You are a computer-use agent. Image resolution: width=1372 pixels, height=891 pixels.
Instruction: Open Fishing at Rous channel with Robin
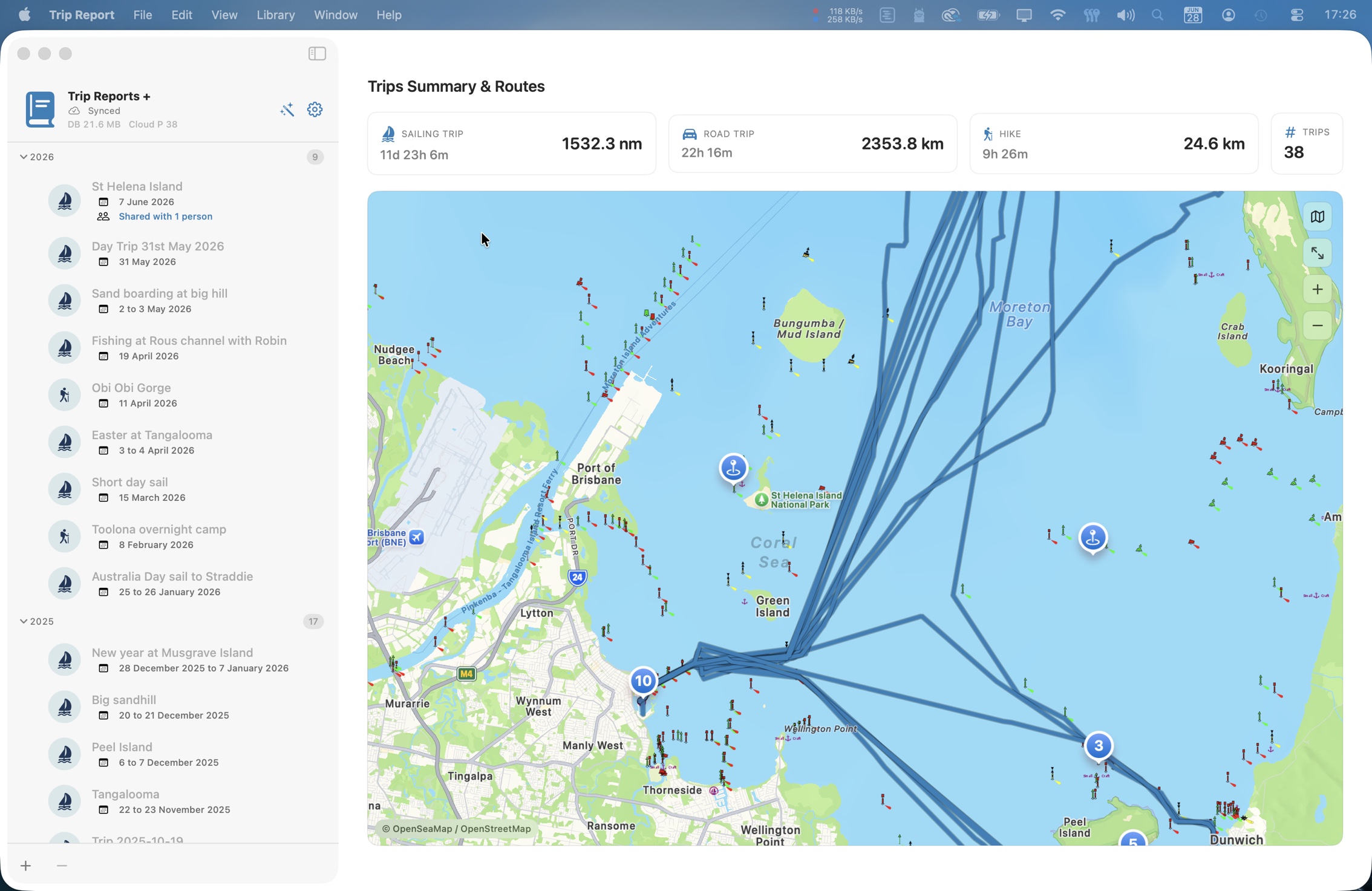pos(173,348)
